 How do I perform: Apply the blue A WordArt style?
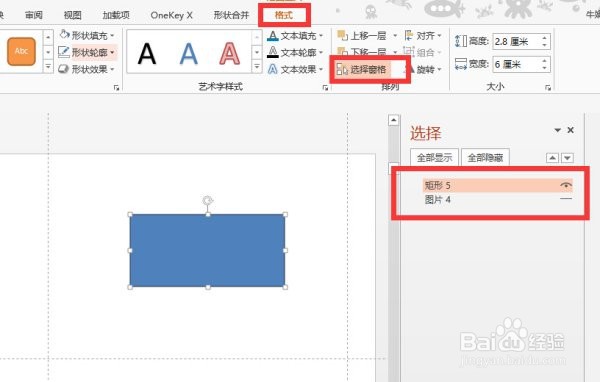[x=188, y=54]
